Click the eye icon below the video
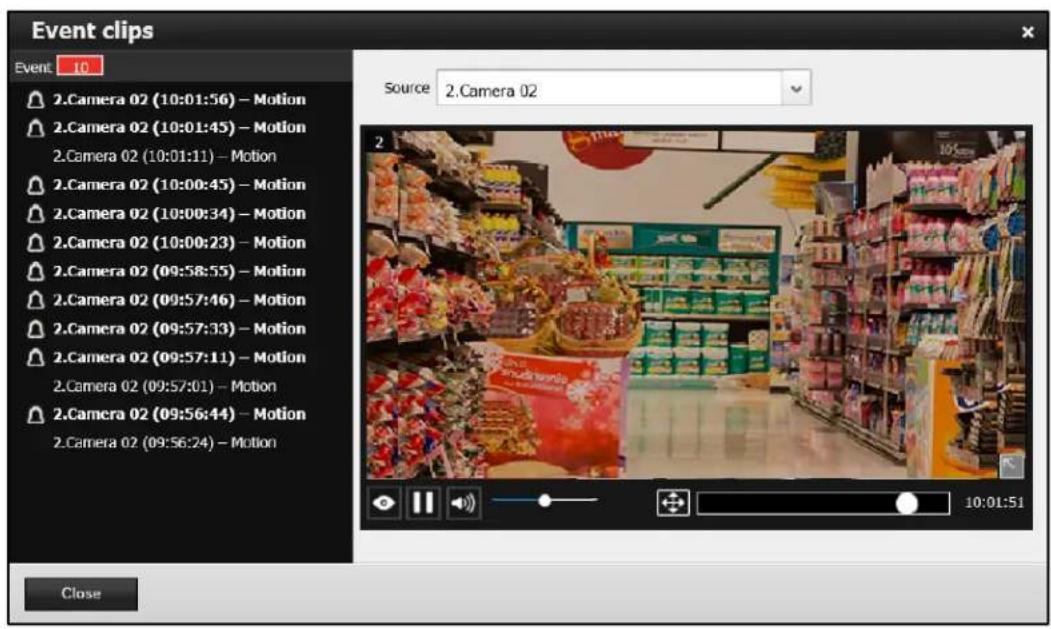1051x629 pixels. [383, 502]
